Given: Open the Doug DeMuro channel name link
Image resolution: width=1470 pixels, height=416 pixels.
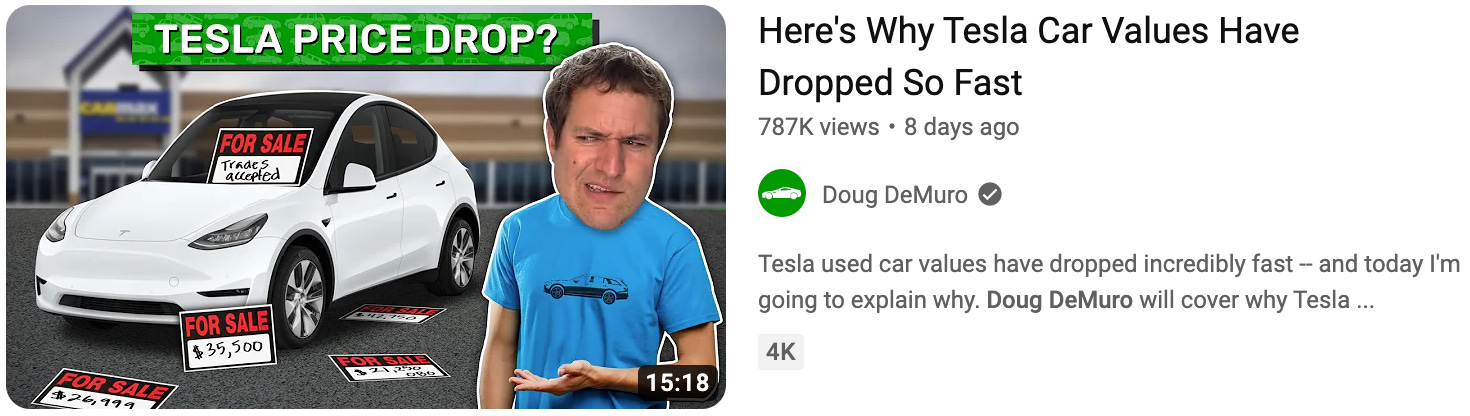Looking at the screenshot, I should click(x=895, y=194).
